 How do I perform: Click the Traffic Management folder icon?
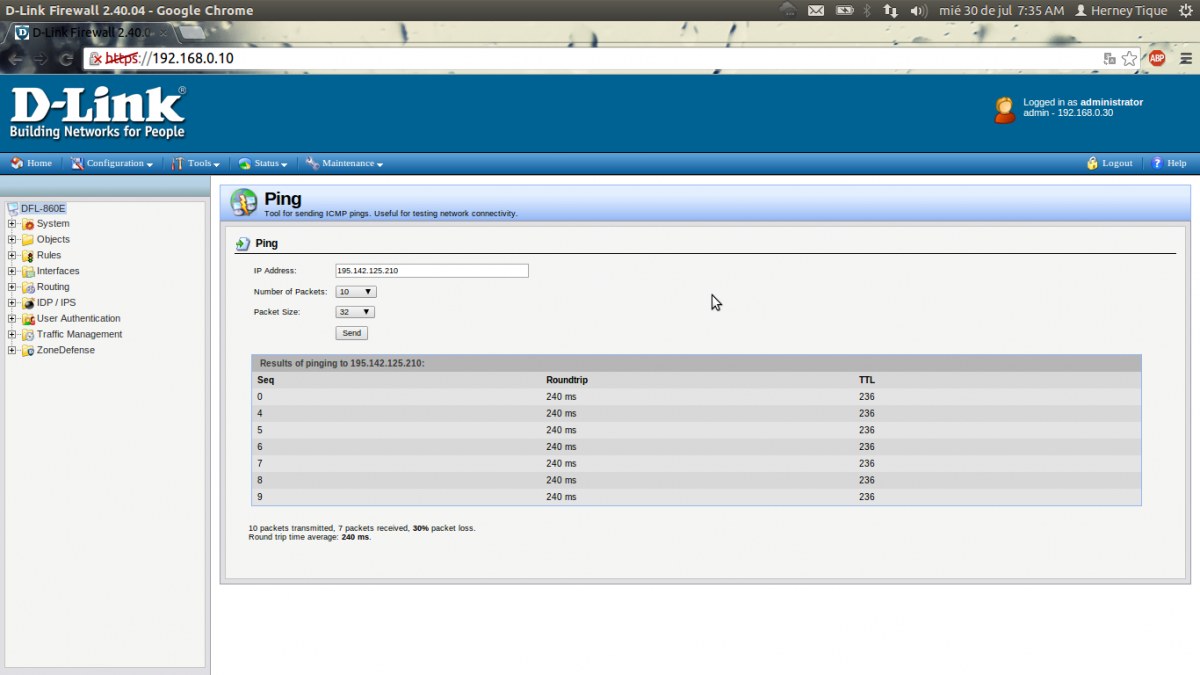(28, 335)
